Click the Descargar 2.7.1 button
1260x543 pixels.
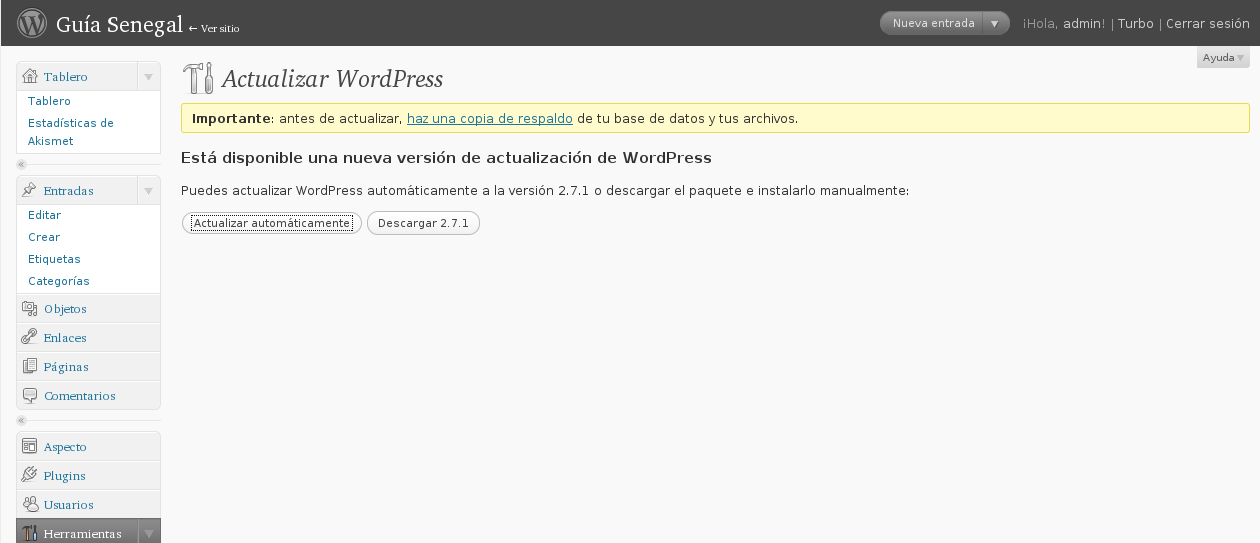[x=423, y=223]
